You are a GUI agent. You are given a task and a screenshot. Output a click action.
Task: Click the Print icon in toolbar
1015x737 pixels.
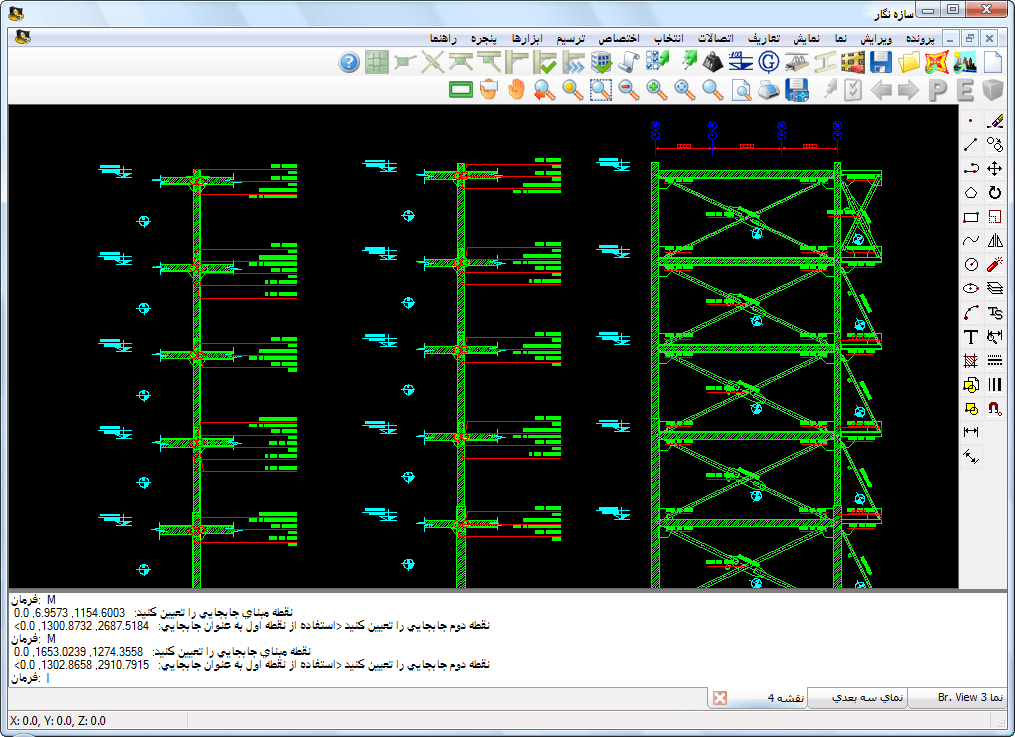click(769, 91)
